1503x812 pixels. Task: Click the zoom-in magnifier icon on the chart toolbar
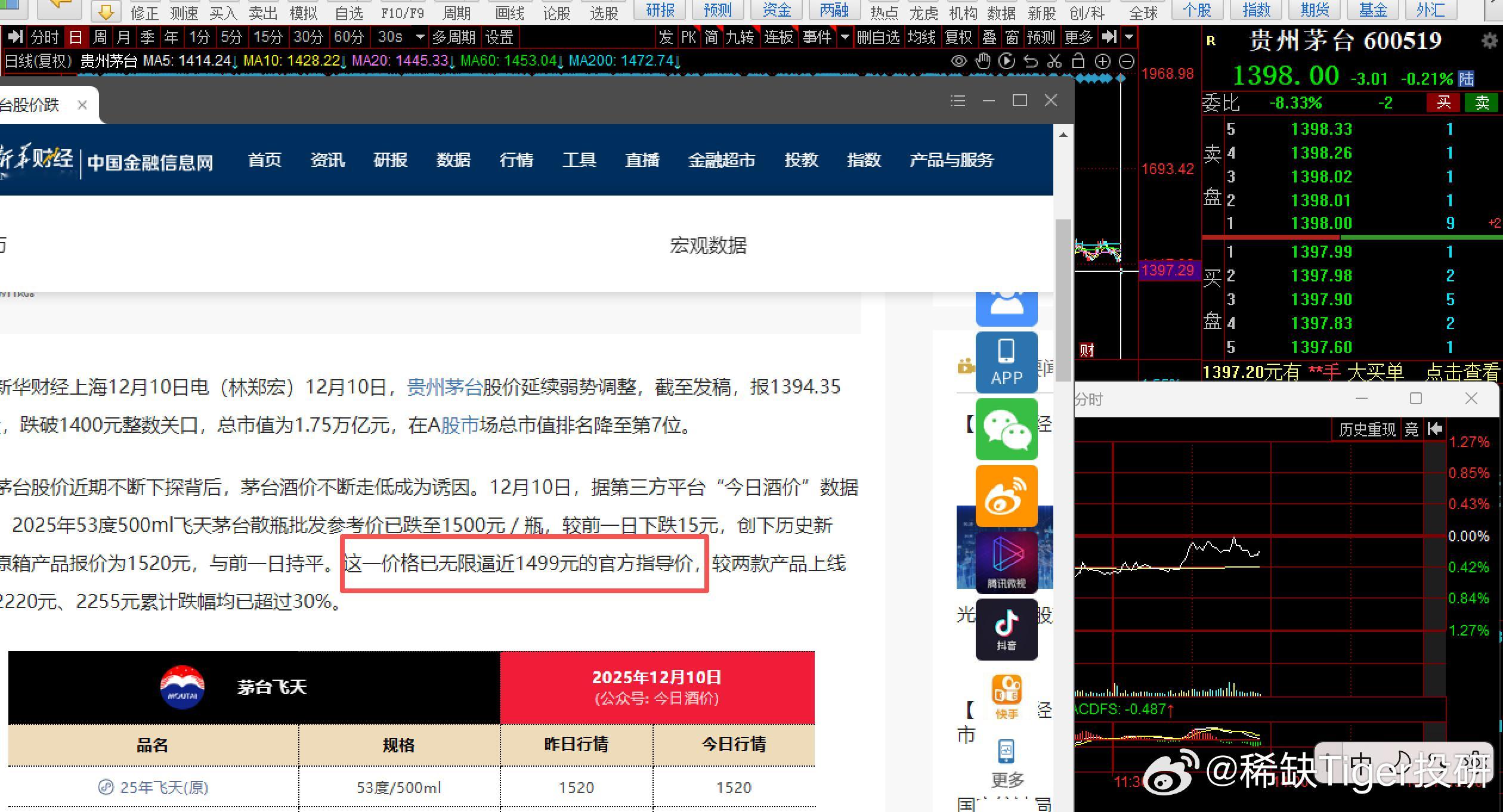point(1103,60)
